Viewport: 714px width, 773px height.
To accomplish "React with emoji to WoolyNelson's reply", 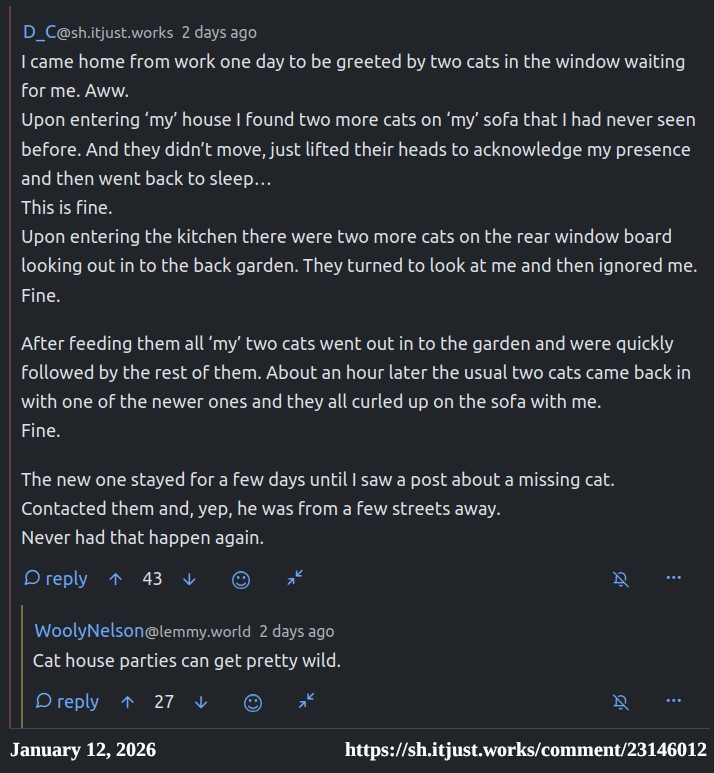I will click(253, 703).
